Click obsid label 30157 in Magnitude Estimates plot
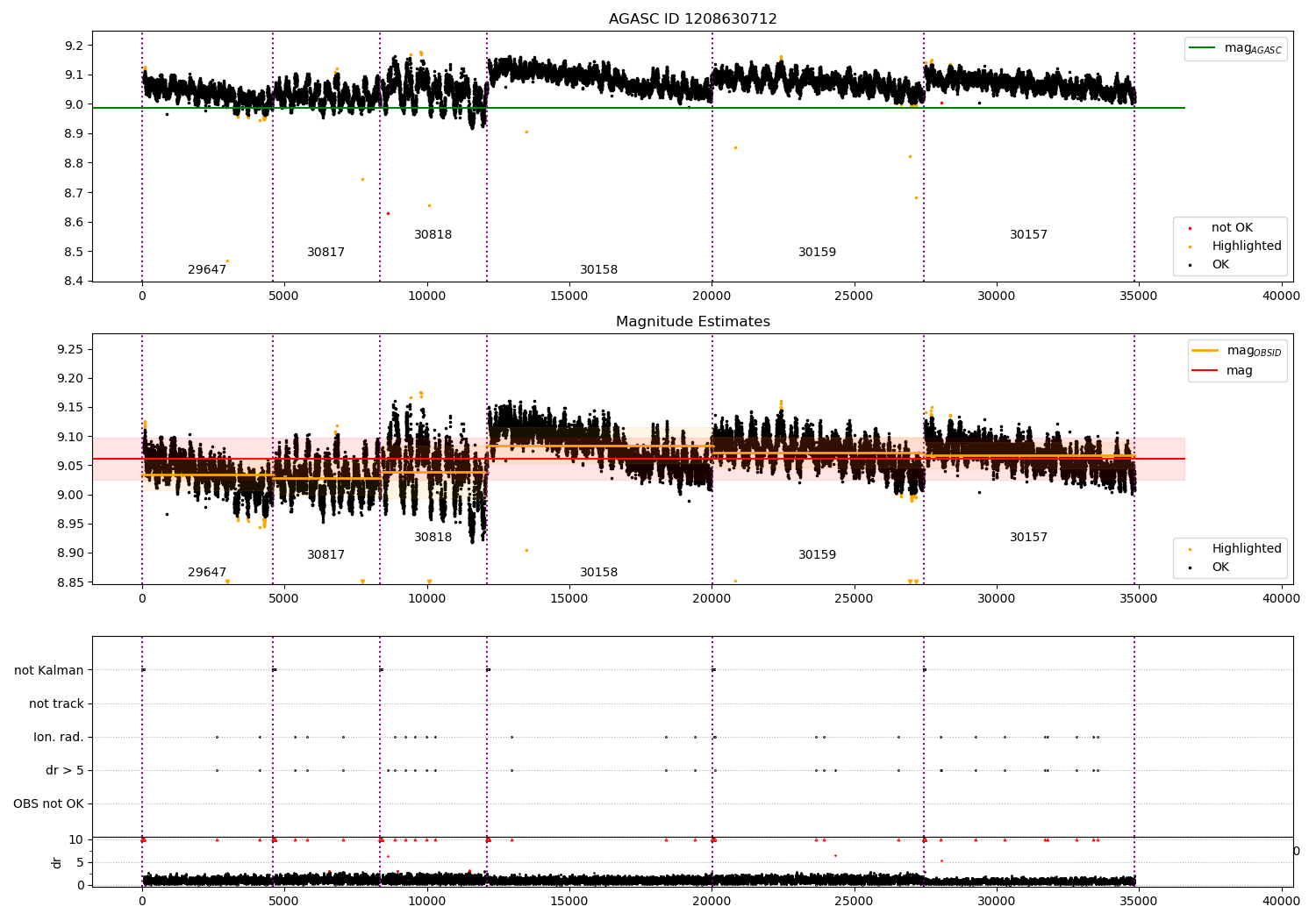Image resolution: width=1316 pixels, height=921 pixels. pos(1028,538)
